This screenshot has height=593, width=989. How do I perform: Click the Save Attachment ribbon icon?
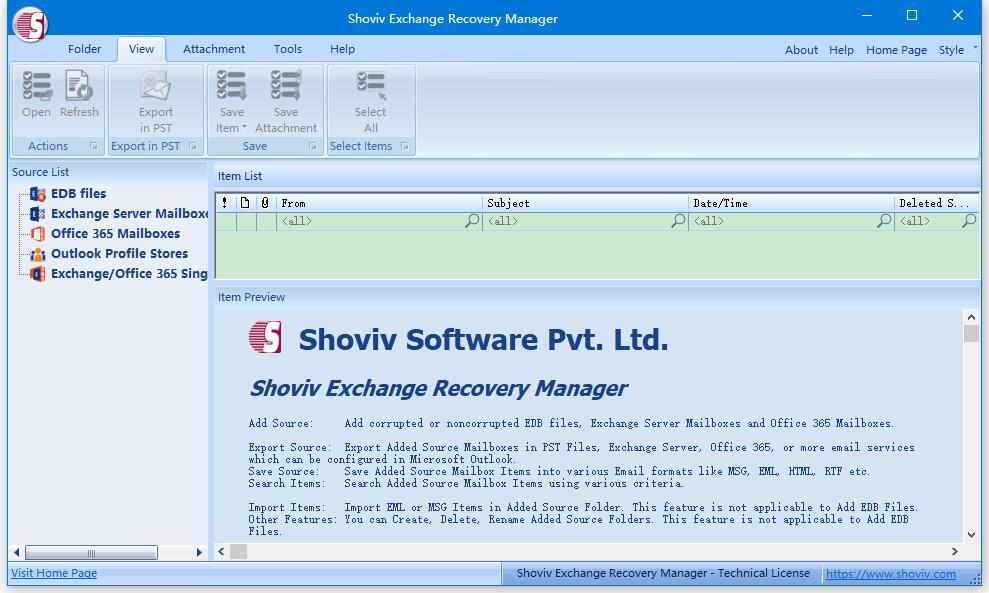point(286,86)
